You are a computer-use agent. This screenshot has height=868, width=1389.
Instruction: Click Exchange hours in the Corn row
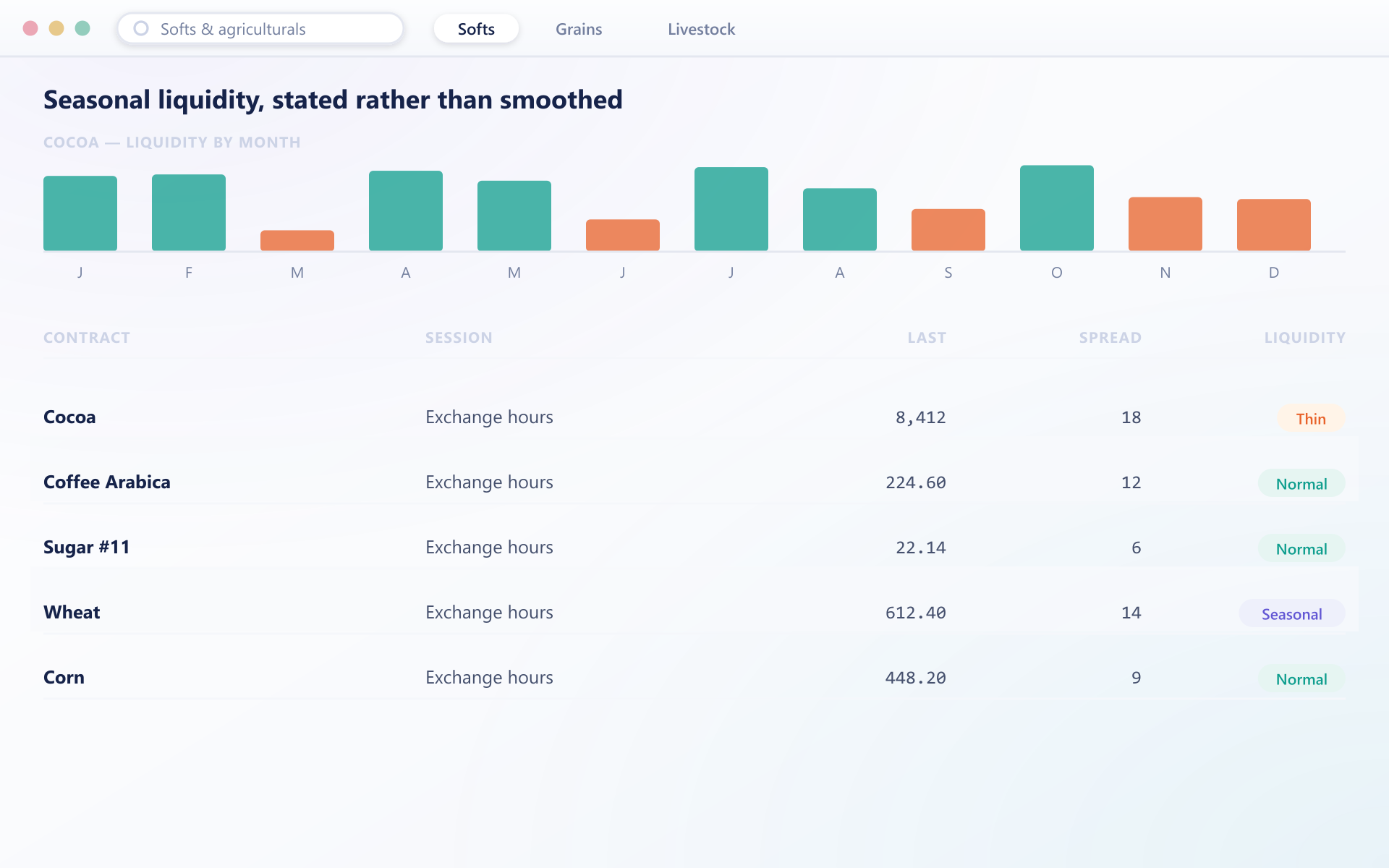(x=489, y=678)
